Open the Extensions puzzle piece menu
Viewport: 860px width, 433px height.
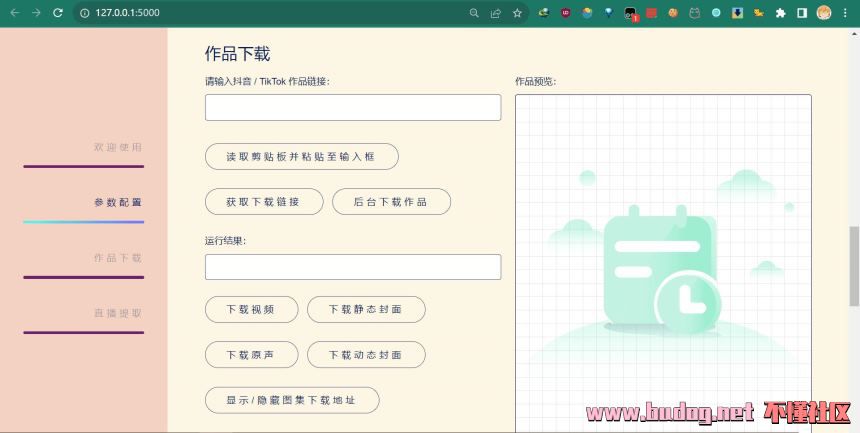click(780, 13)
